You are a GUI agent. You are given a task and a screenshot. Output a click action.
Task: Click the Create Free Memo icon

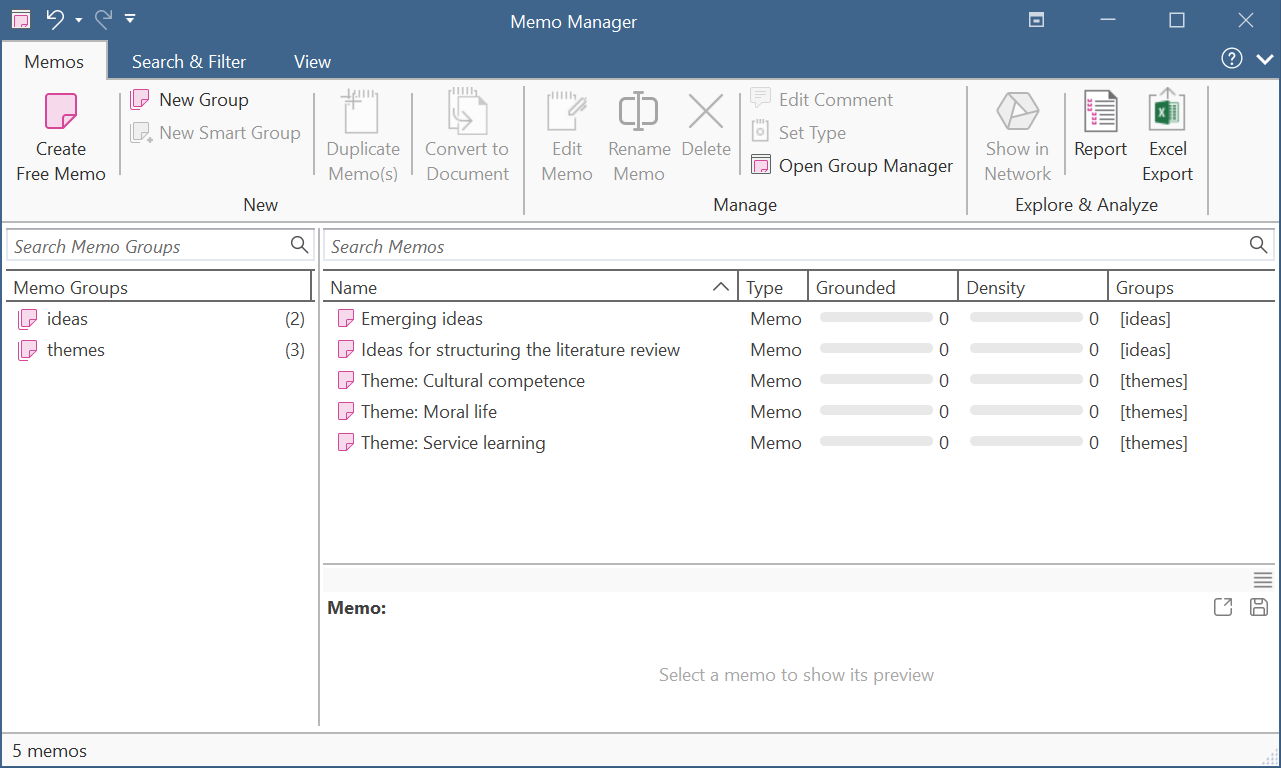(x=60, y=112)
